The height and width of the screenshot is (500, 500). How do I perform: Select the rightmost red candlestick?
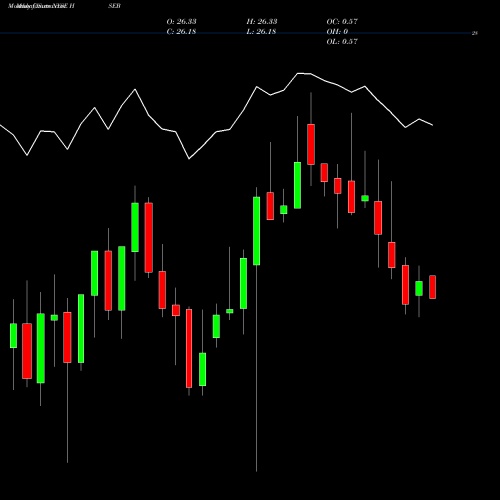point(432,287)
